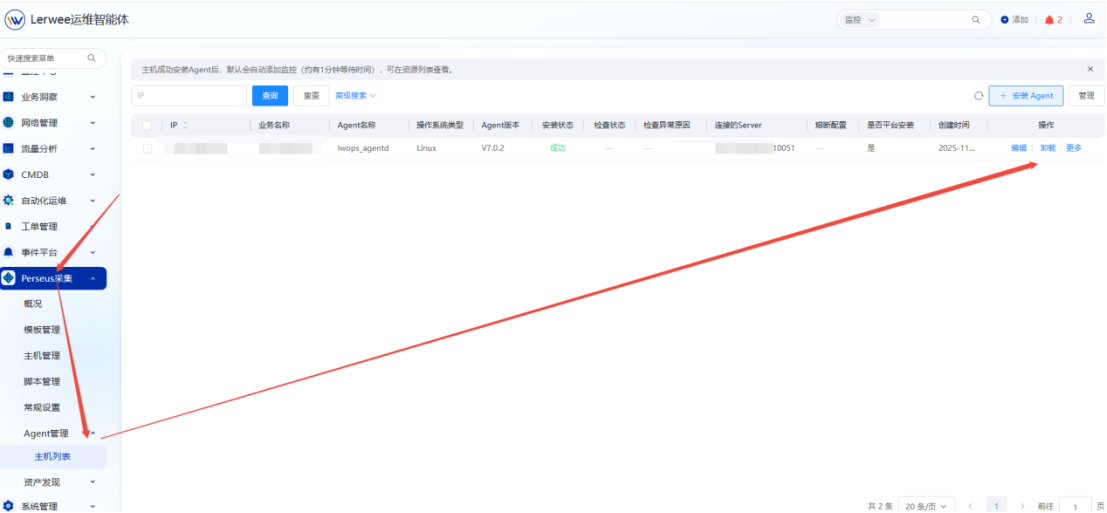Click the CMDB cube icon
1107x513 pixels.
[x=8, y=174]
